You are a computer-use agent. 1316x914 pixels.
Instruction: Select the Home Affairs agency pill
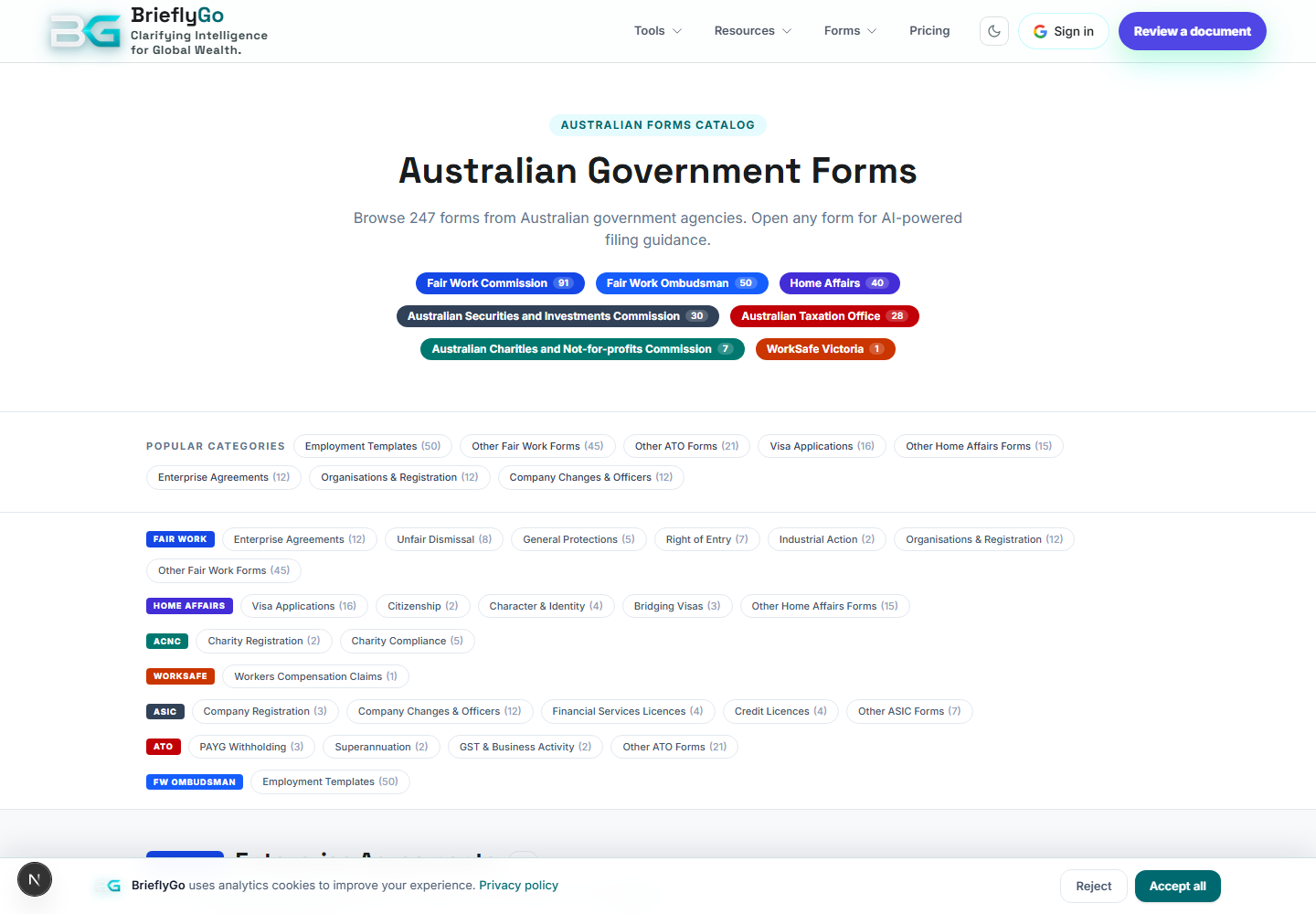[840, 283]
